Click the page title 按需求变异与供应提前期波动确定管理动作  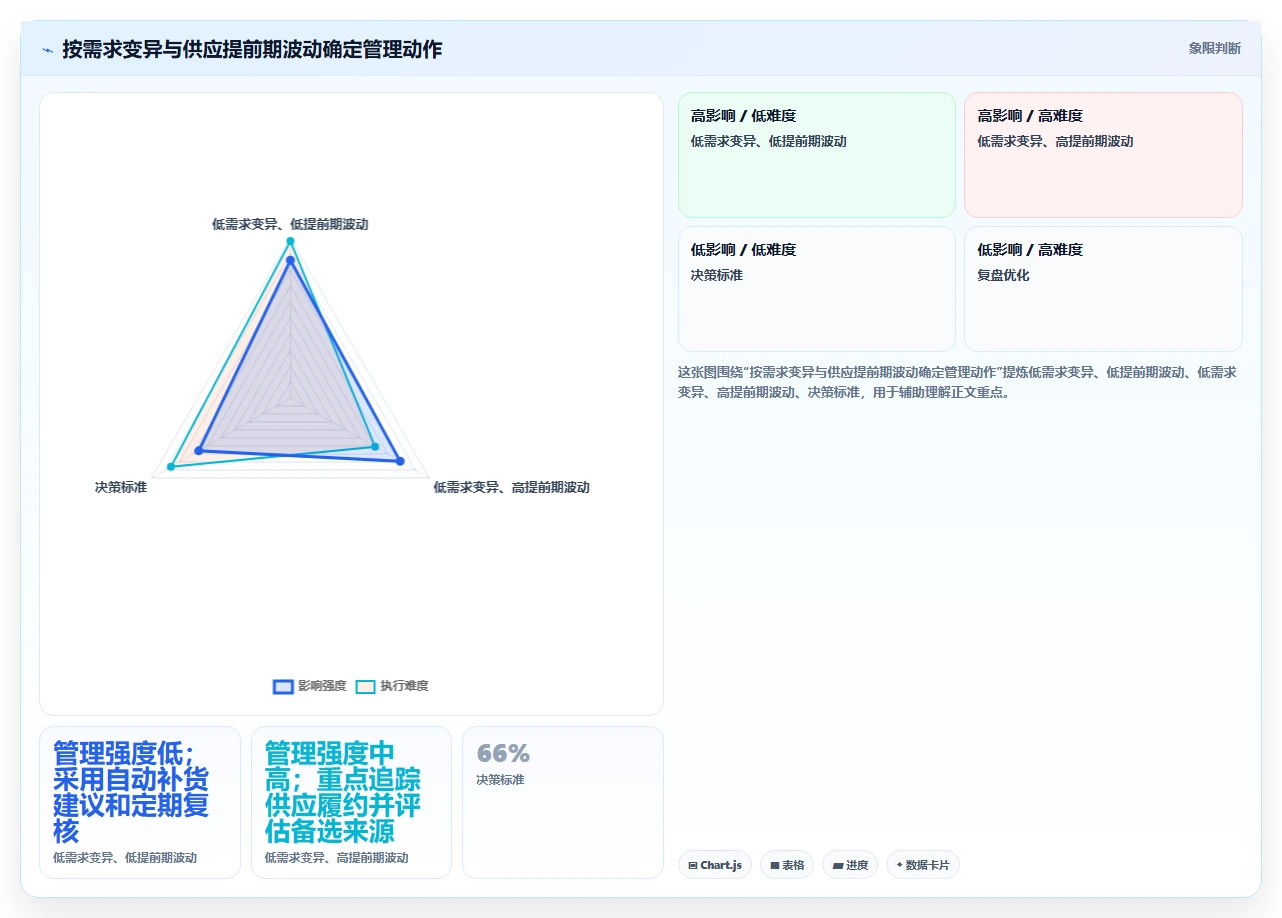[252, 49]
